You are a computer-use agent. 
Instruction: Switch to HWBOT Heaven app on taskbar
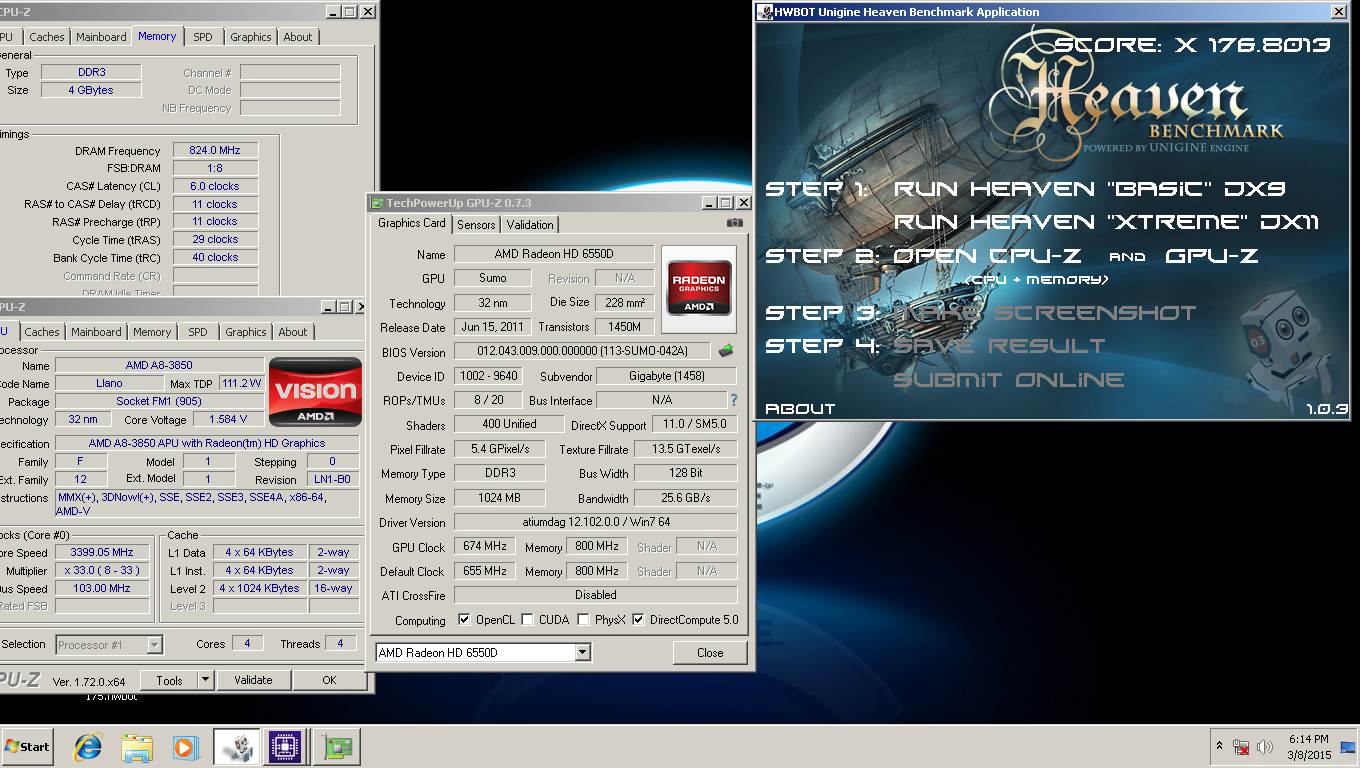(237, 746)
